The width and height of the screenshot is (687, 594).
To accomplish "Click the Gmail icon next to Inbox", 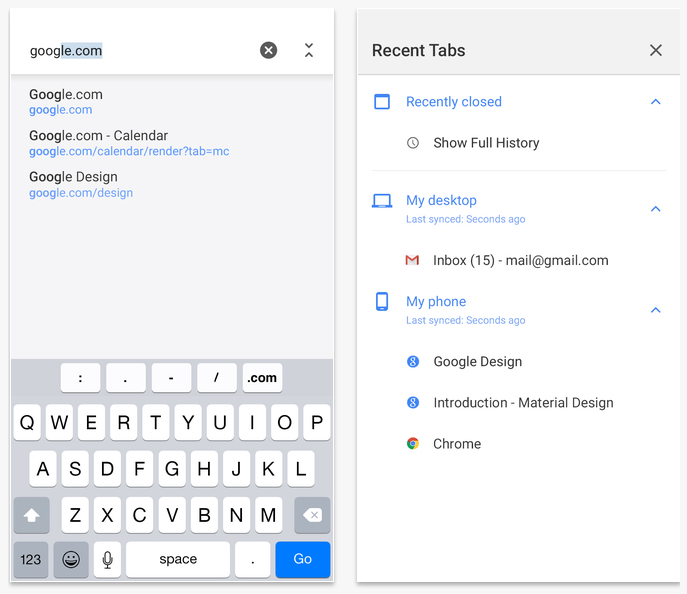I will (x=412, y=260).
